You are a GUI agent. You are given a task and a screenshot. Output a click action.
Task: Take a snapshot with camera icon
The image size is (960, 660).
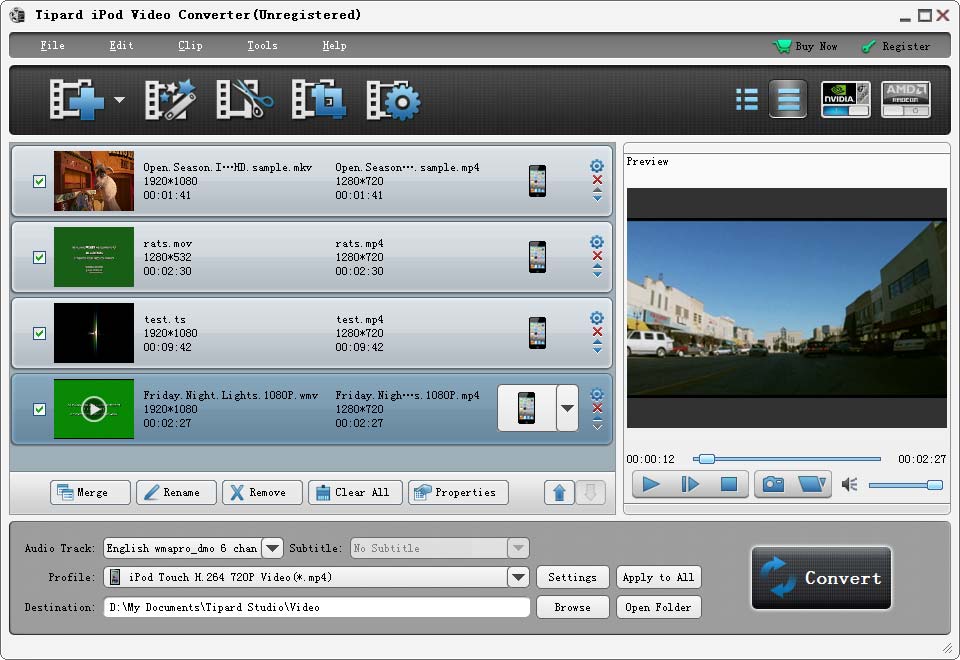tap(773, 485)
